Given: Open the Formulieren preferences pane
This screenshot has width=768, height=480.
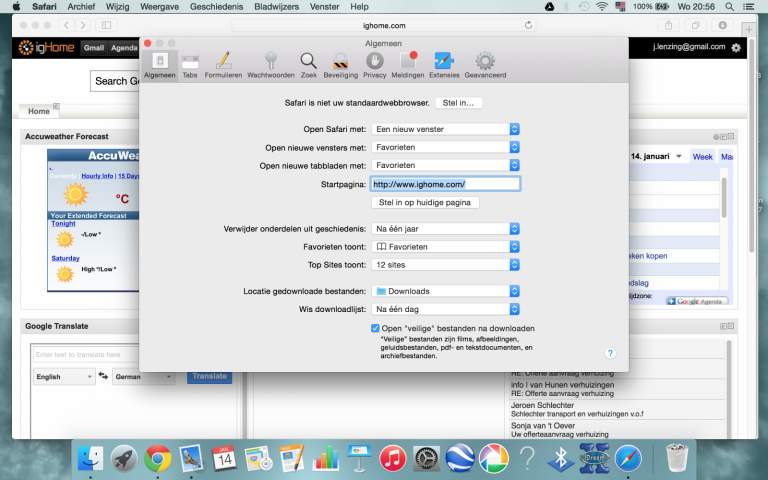Looking at the screenshot, I should click(x=223, y=65).
